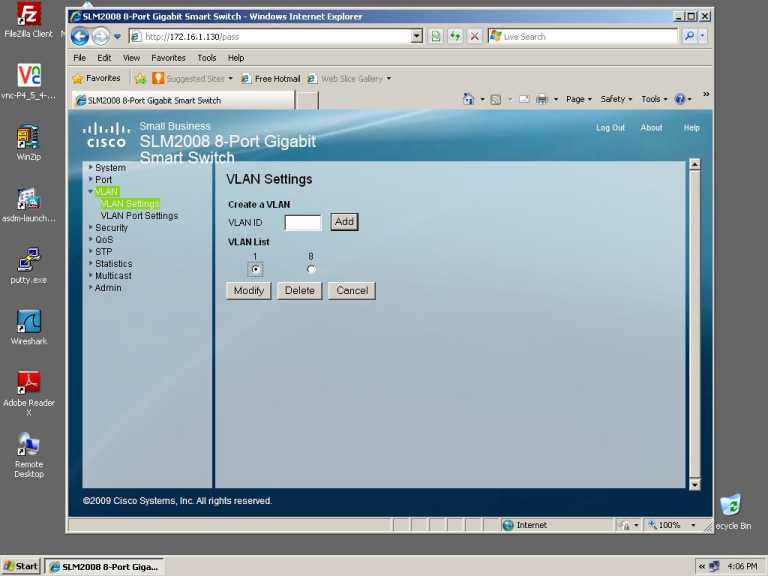This screenshot has height=576, width=768.
Task: Open the STP tree item
Action: [x=103, y=252]
